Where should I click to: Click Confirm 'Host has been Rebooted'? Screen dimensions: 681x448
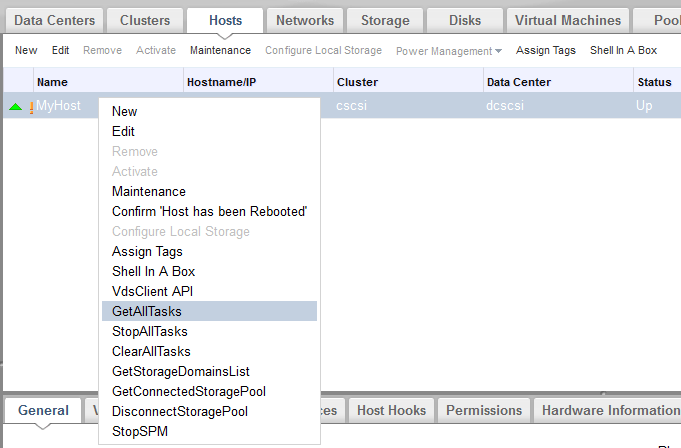[209, 211]
